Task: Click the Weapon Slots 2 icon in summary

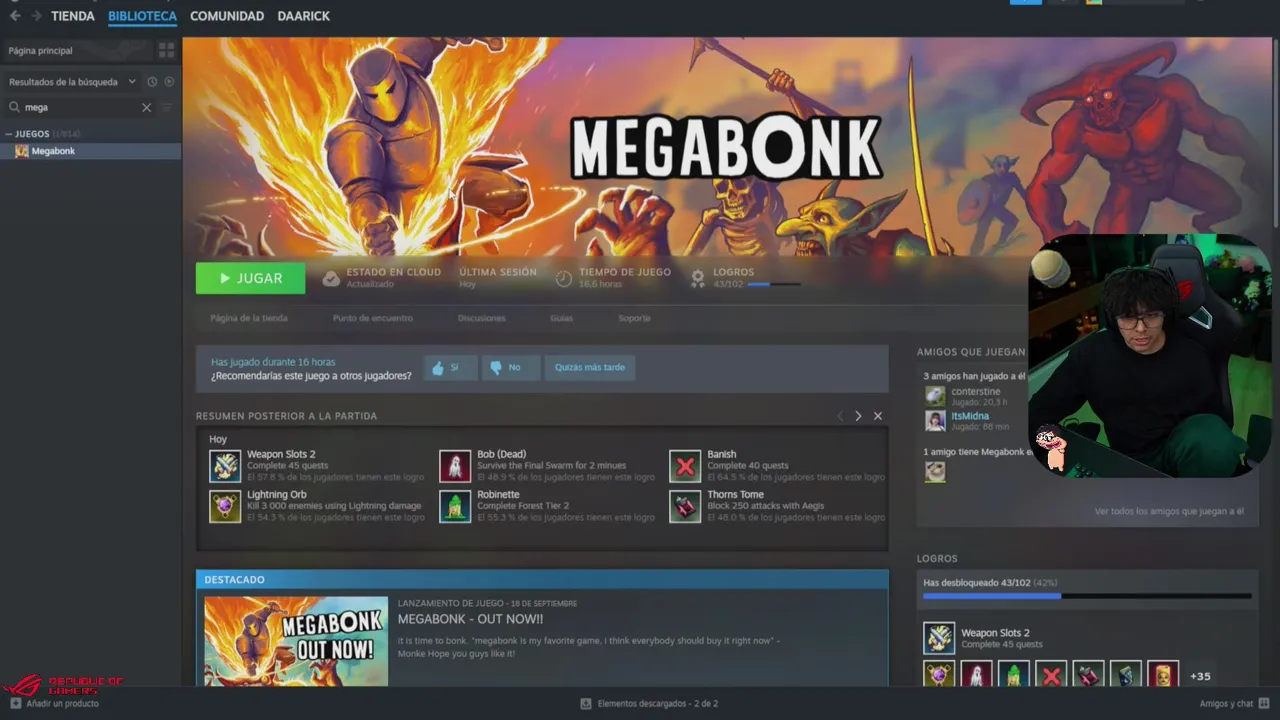Action: pyautogui.click(x=225, y=466)
